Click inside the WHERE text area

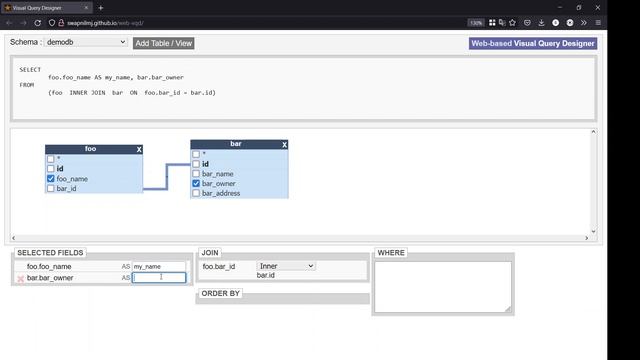pyautogui.click(x=443, y=287)
